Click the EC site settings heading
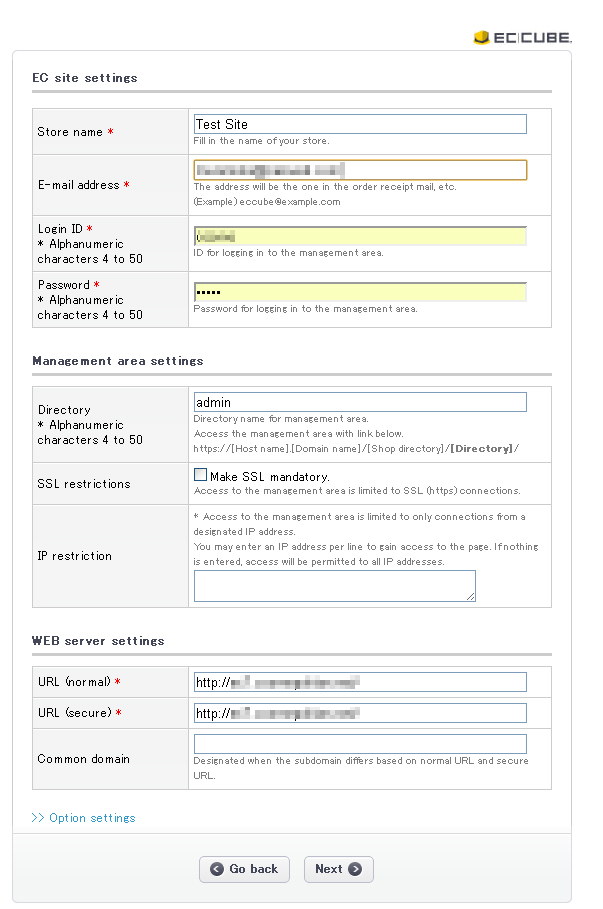The width and height of the screenshot is (603, 909). [x=85, y=78]
